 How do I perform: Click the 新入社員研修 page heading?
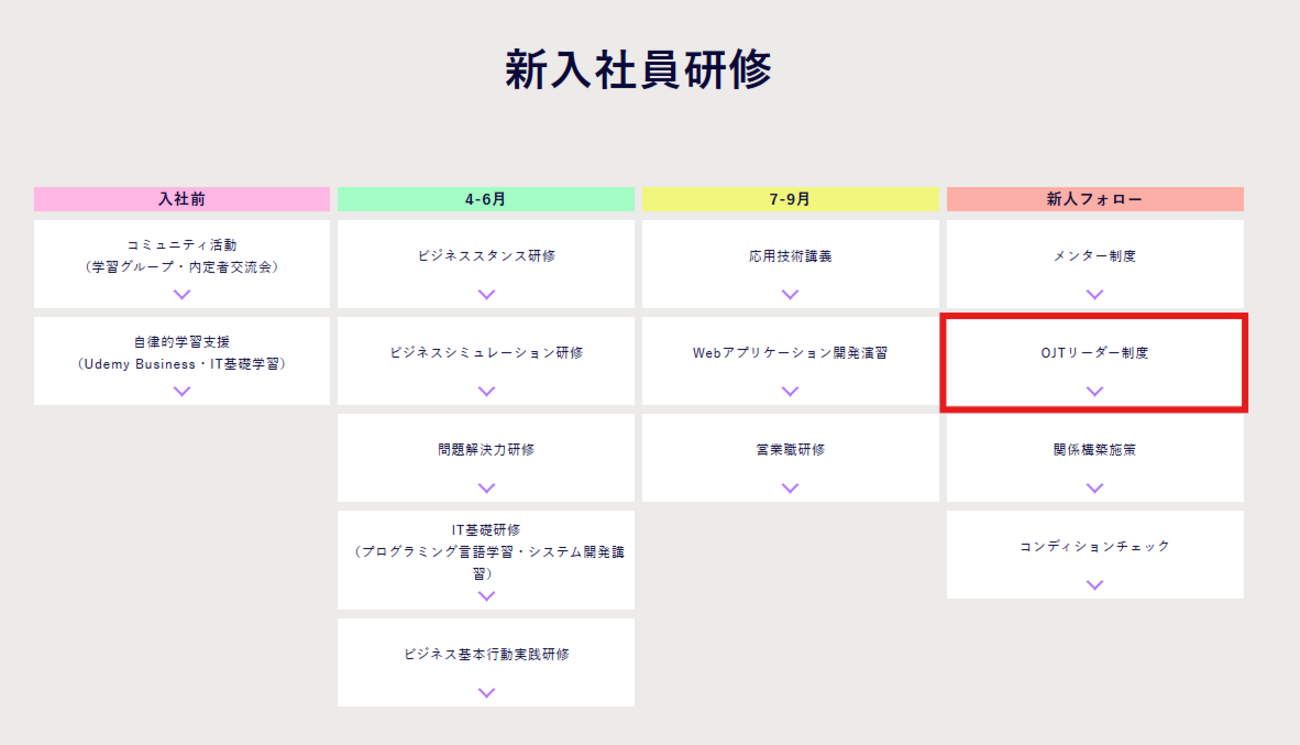click(638, 70)
